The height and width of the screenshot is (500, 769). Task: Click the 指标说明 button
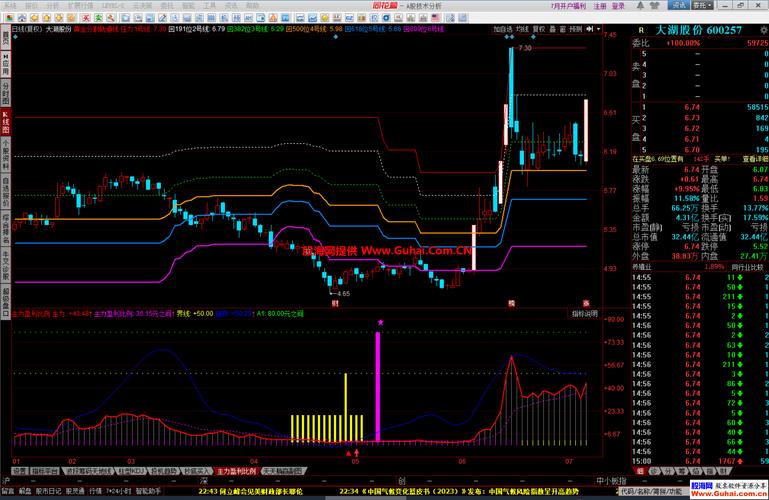585,313
